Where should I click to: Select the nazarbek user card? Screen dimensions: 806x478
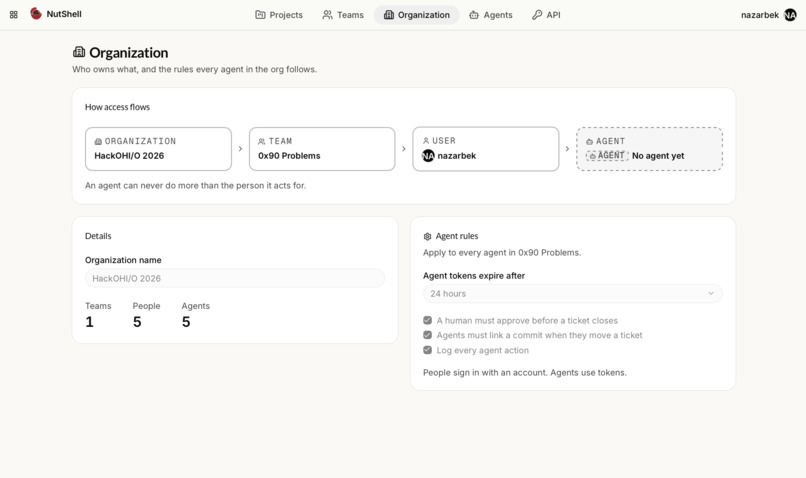coord(486,149)
